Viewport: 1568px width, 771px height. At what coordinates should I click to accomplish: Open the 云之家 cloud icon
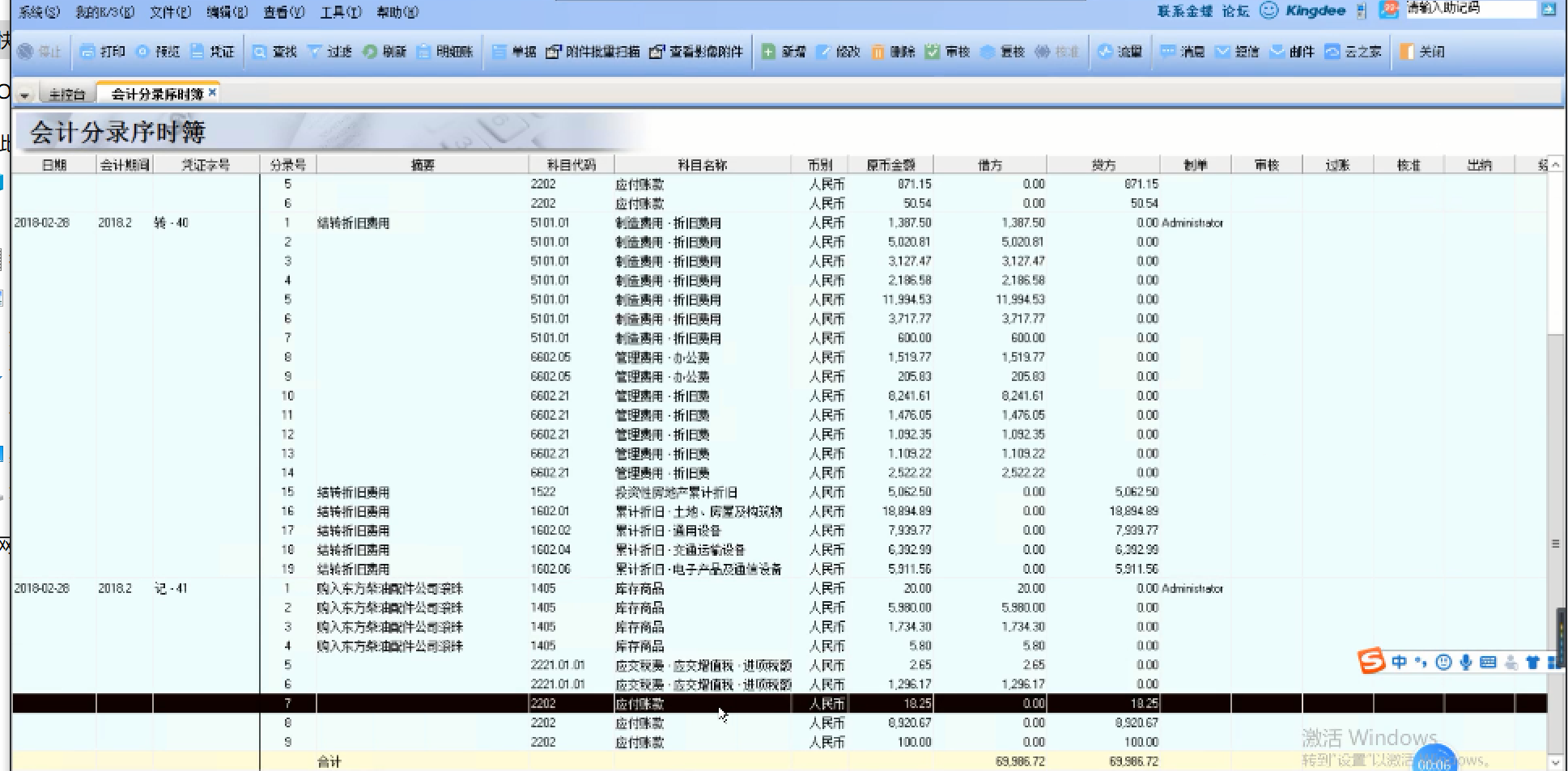[1332, 52]
